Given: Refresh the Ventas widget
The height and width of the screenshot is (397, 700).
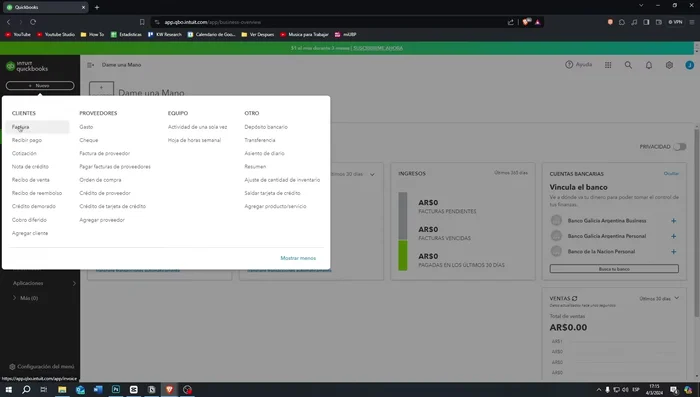Looking at the screenshot, I should [x=575, y=298].
